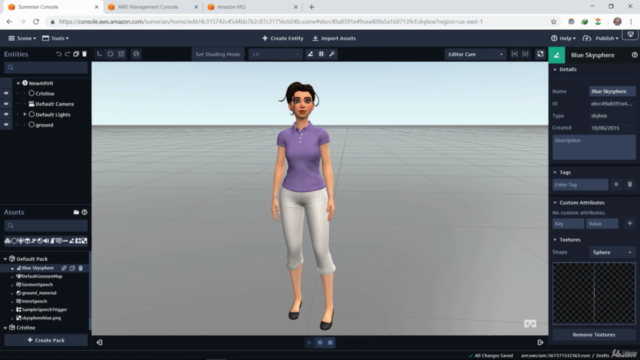Screen dimensions: 640x360
Task: Delete the Blue Skysphere asset
Action: click(81, 268)
